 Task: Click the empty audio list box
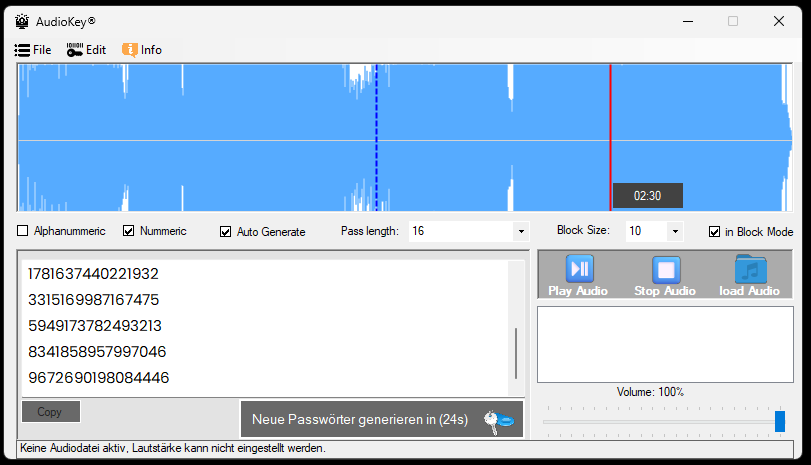(x=665, y=344)
